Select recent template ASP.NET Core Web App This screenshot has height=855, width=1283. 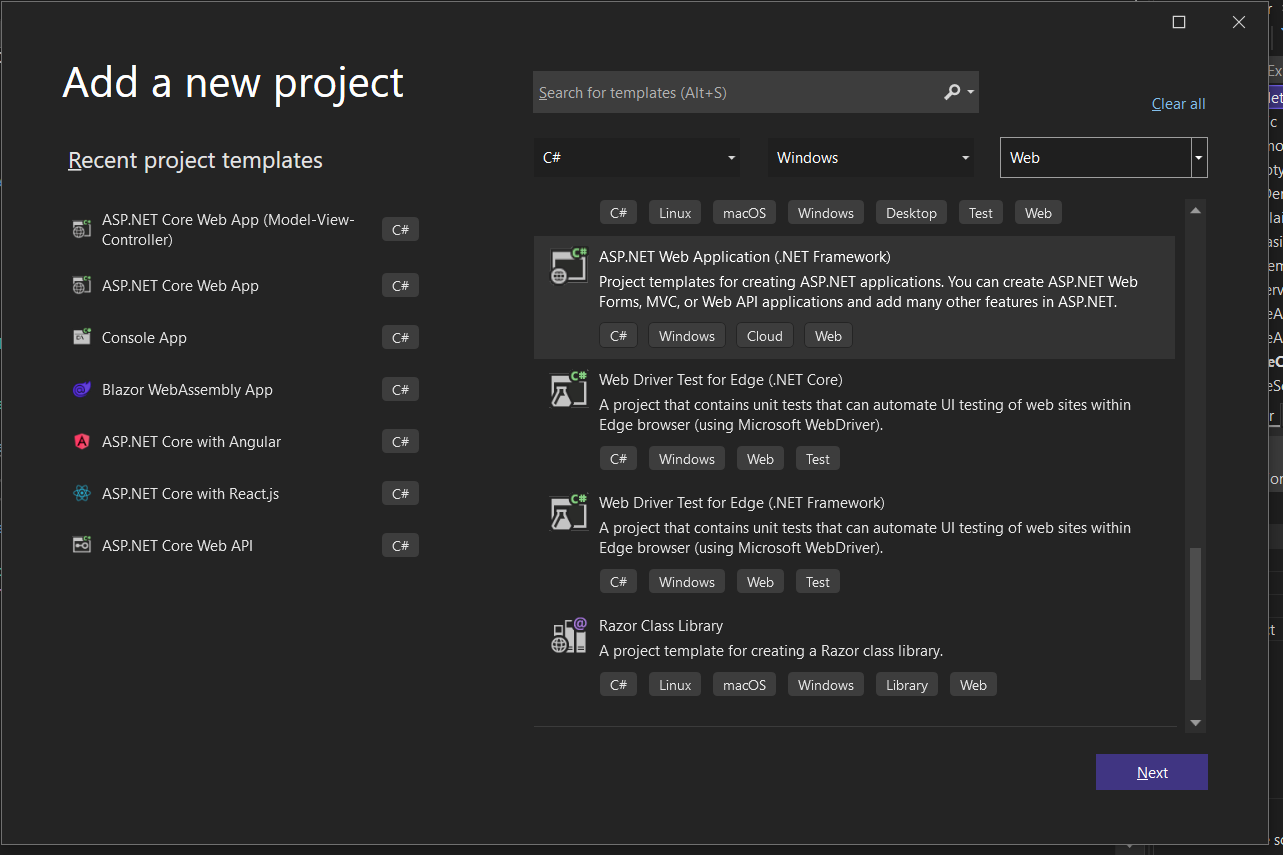coord(245,286)
